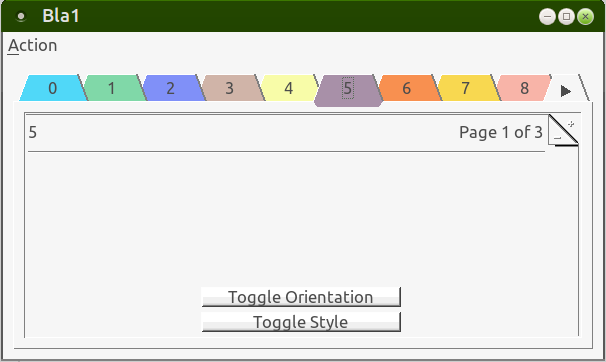Viewport: 606px width, 362px height.
Task: Click the Toggle Orientation button
Action: point(301,297)
